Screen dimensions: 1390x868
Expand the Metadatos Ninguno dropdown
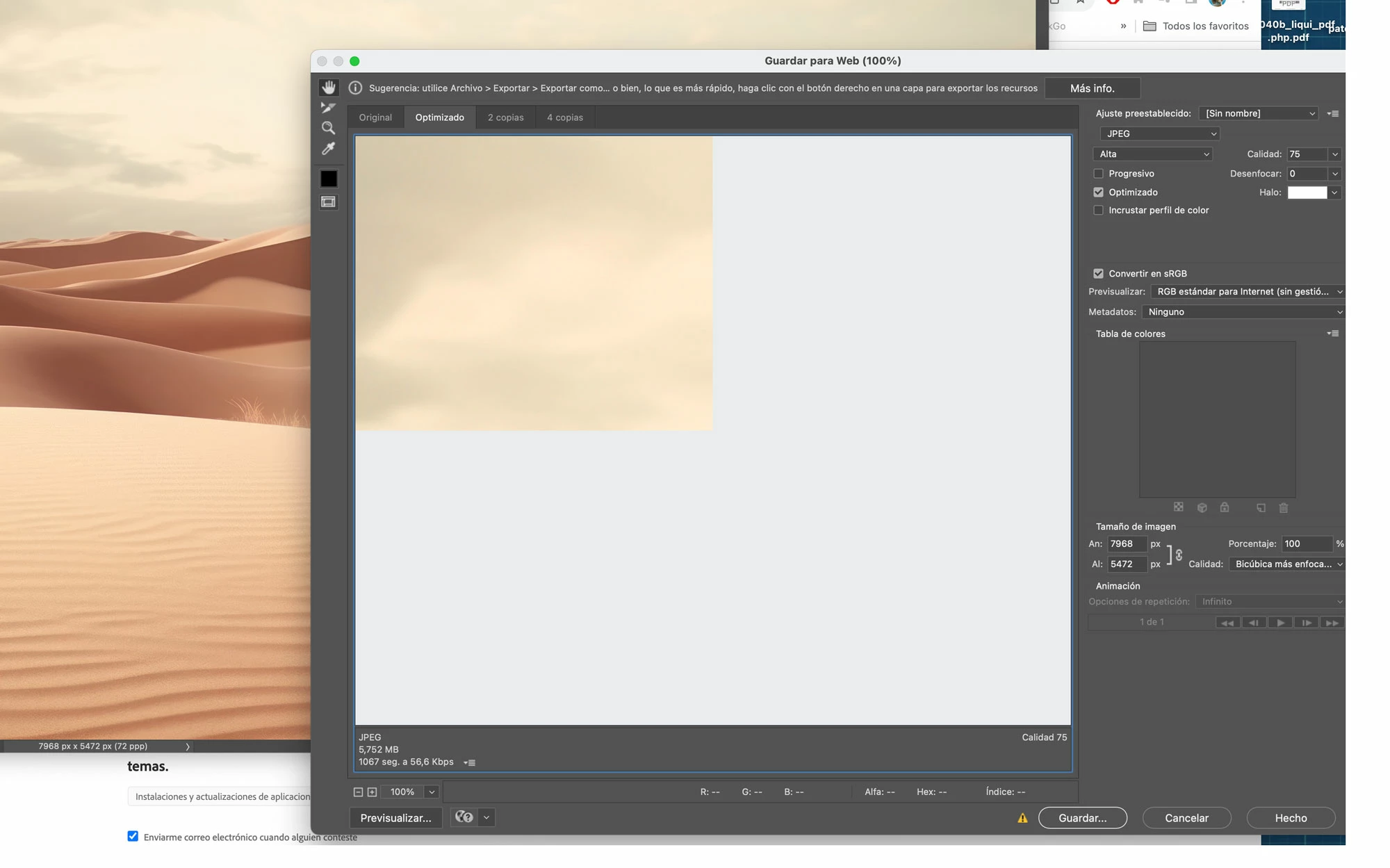1243,312
